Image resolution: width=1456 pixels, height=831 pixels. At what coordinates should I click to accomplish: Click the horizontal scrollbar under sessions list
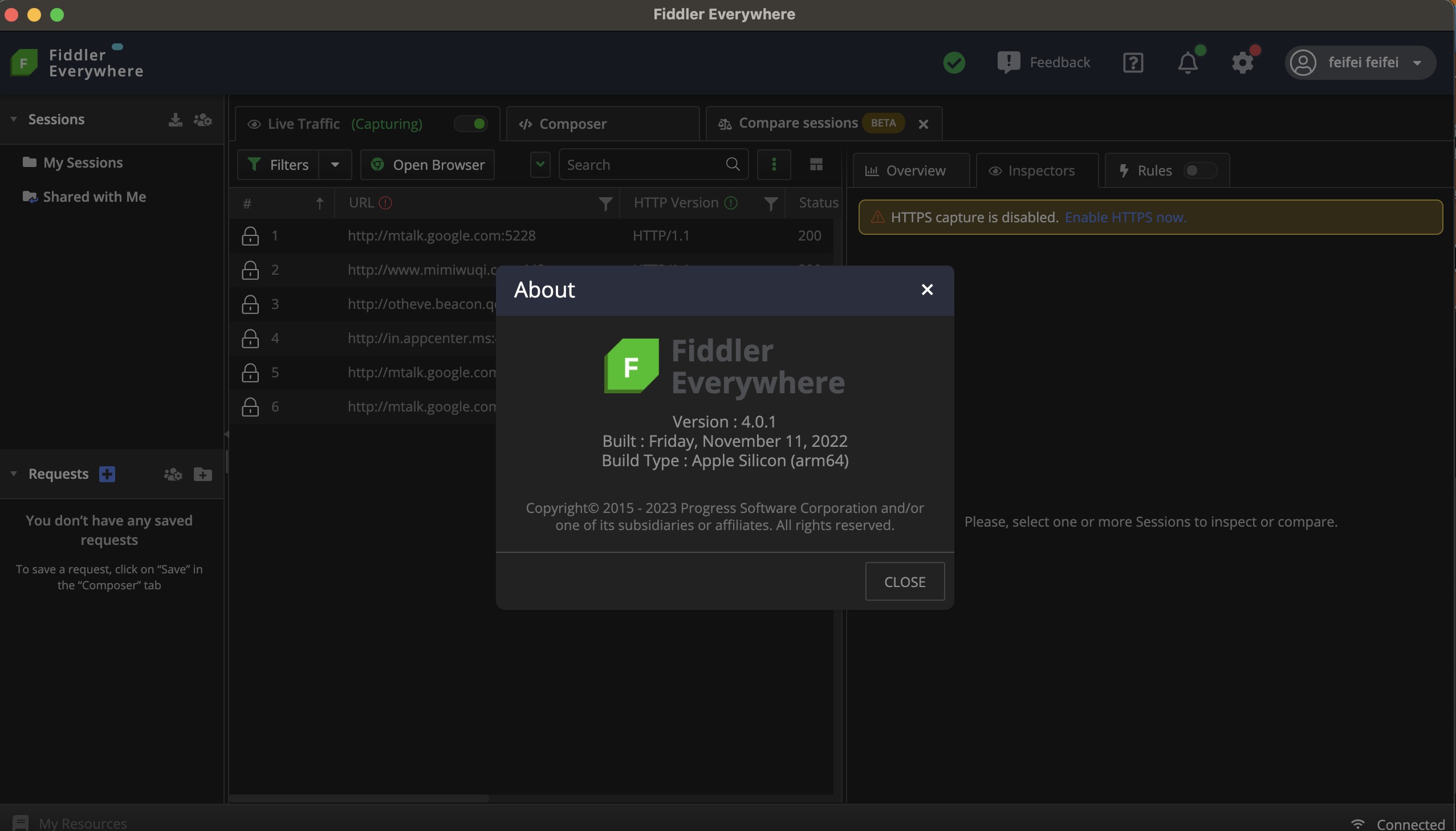pyautogui.click(x=359, y=798)
